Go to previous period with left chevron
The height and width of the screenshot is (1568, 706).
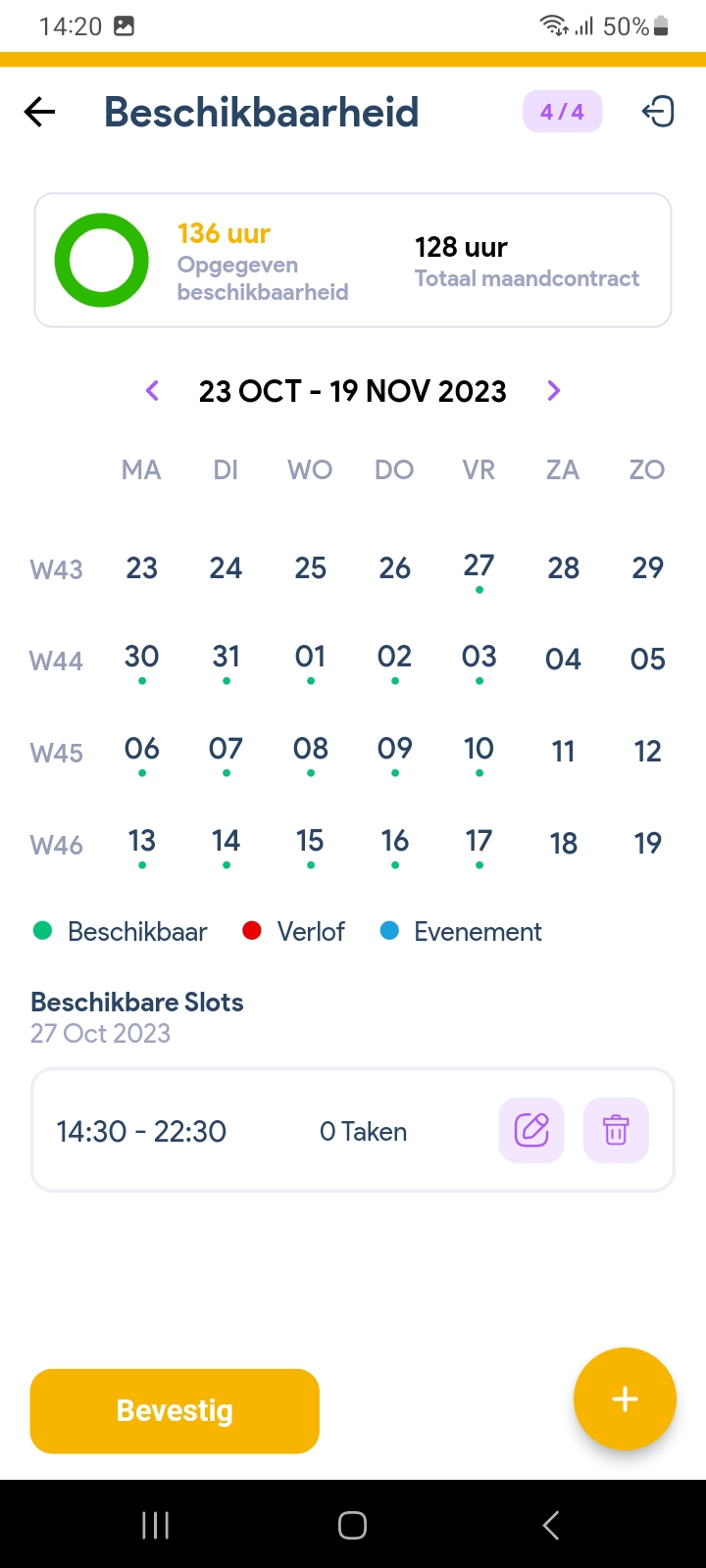point(152,391)
